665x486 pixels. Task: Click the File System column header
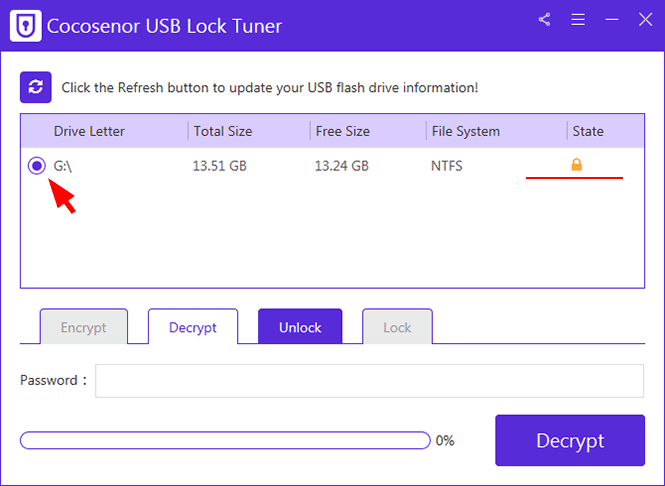point(466,131)
